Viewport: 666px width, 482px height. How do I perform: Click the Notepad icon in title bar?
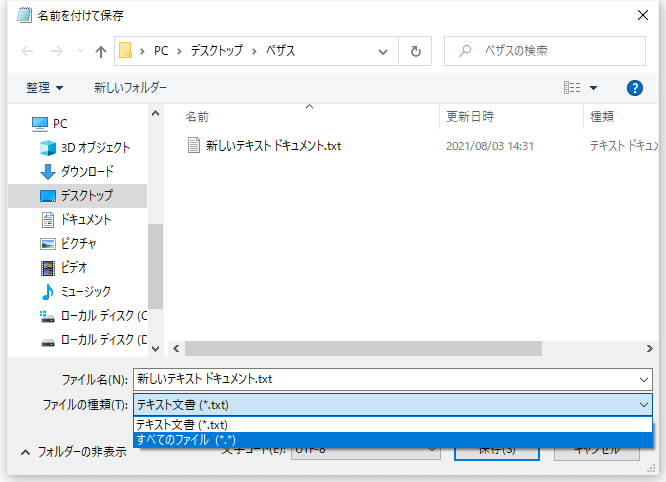pos(24,15)
